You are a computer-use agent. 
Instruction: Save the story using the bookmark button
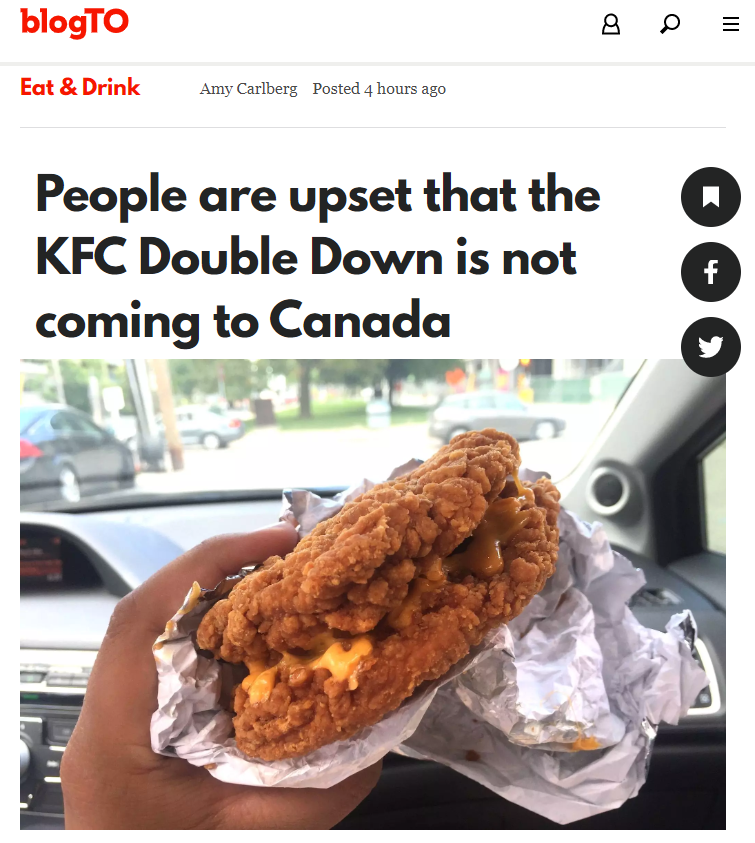[x=710, y=197]
